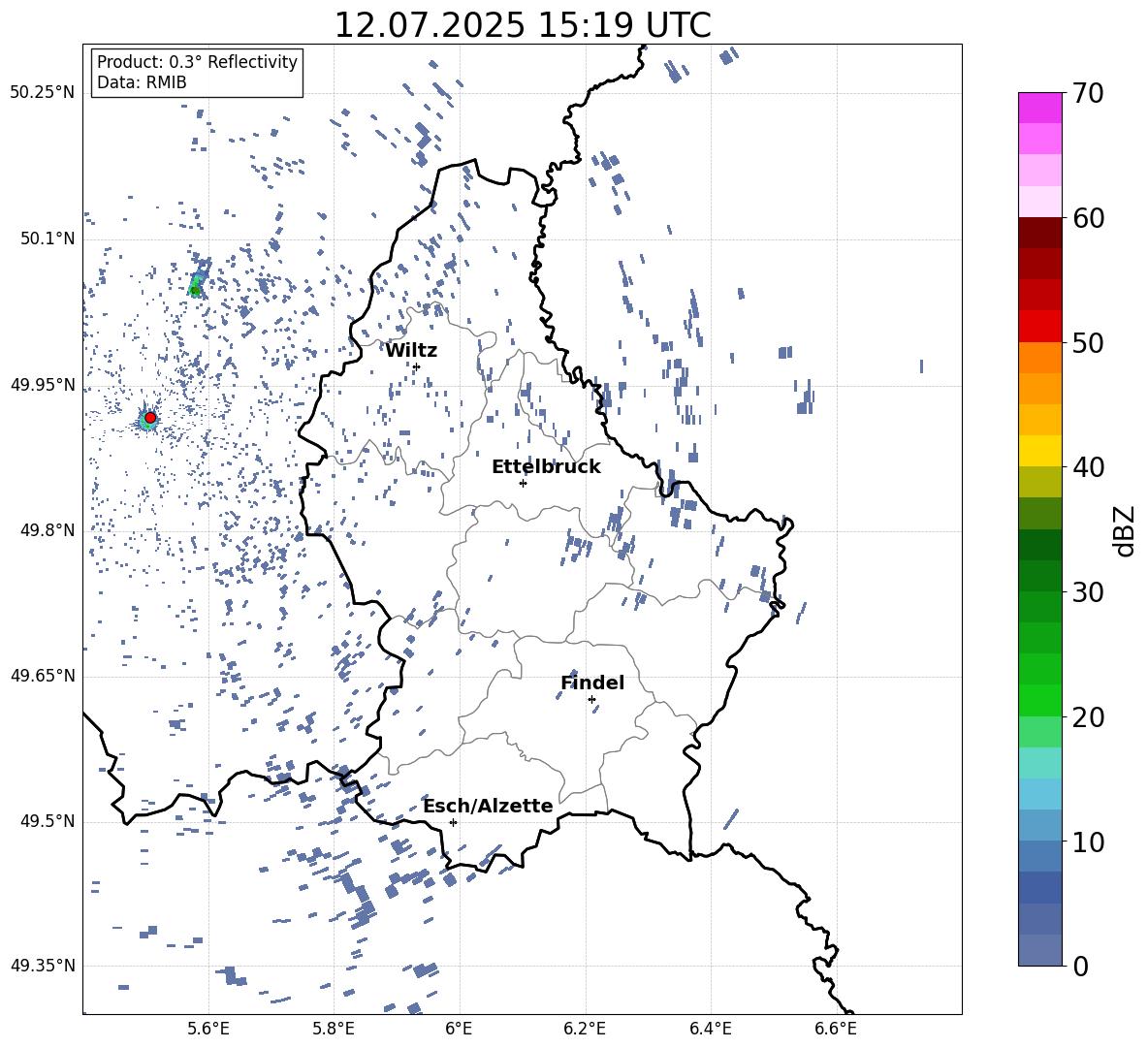Click the 6.4°E longitude label
This screenshot has height=1048, width=1148.
coord(710,1029)
